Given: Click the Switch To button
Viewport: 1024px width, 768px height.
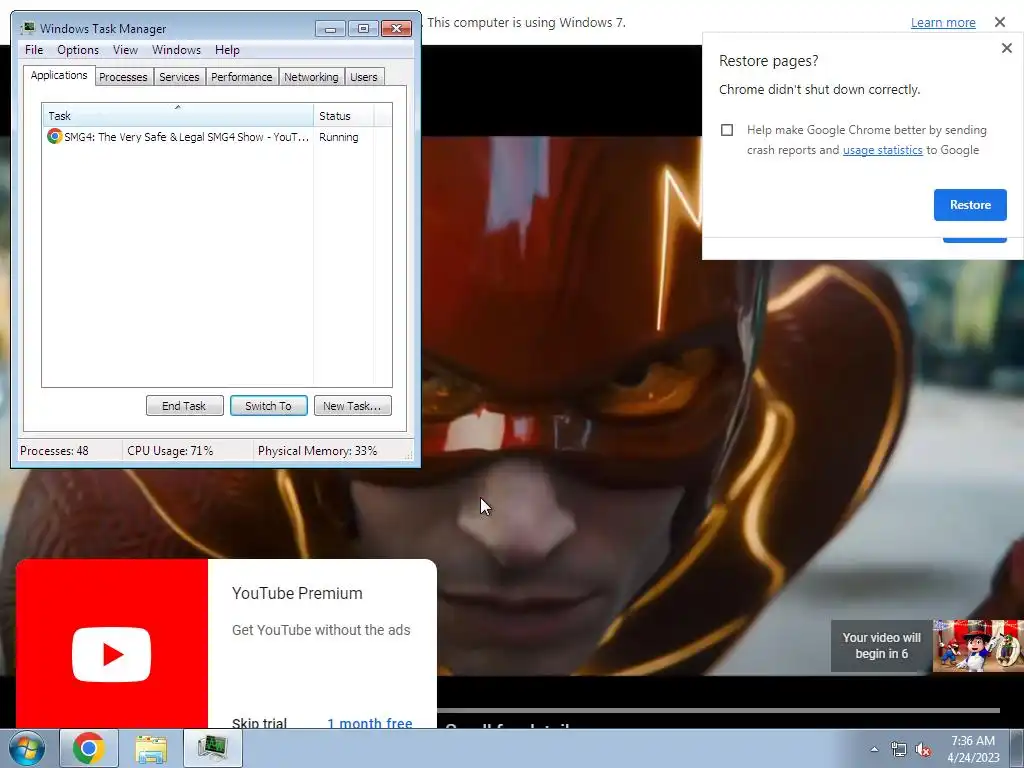Looking at the screenshot, I should click(268, 406).
